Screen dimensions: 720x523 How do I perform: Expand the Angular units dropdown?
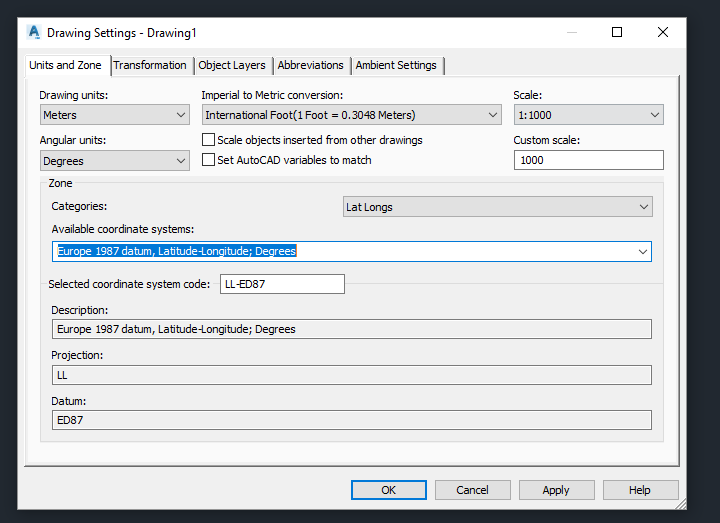pyautogui.click(x=114, y=161)
